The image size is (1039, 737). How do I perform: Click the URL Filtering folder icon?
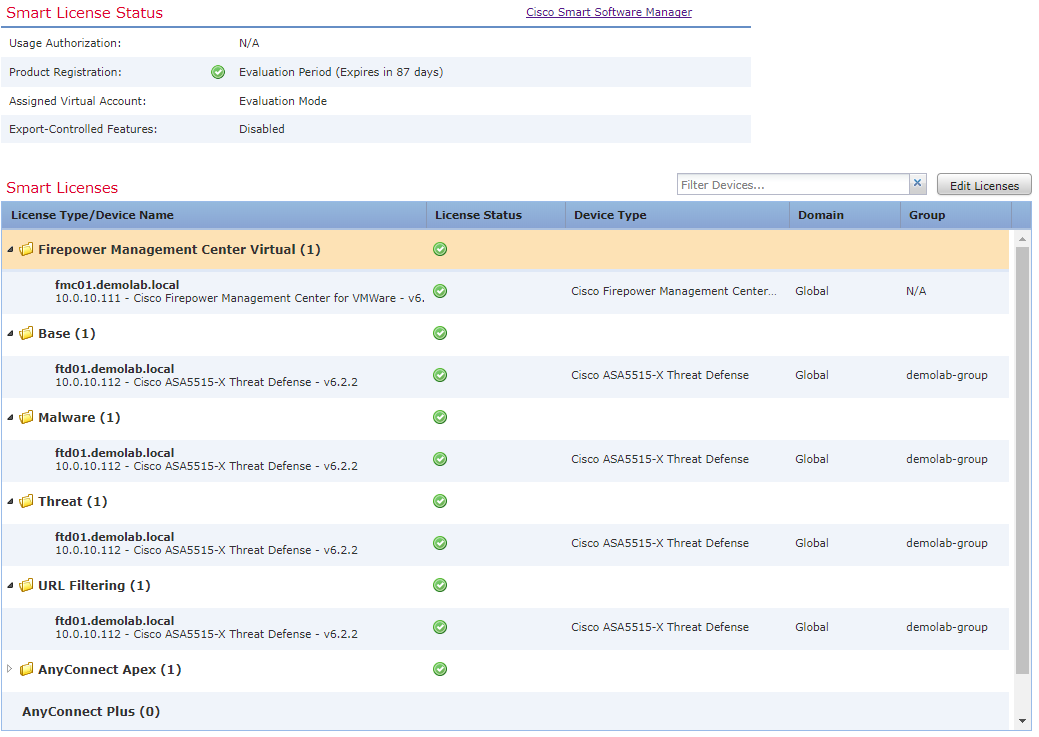tap(27, 585)
